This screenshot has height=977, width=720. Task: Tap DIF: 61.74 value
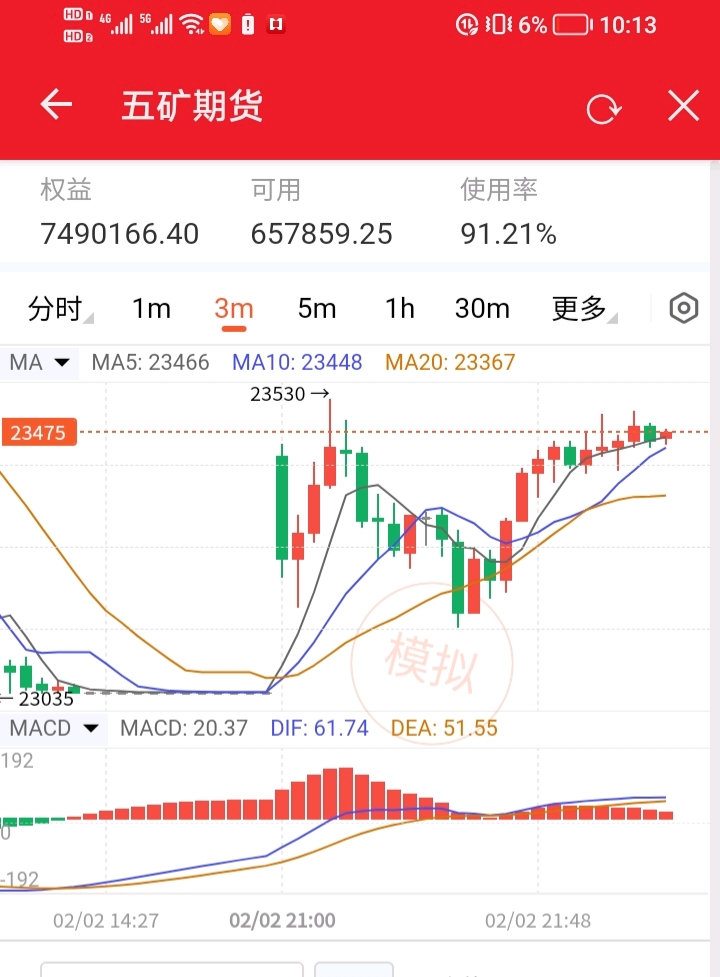(320, 728)
